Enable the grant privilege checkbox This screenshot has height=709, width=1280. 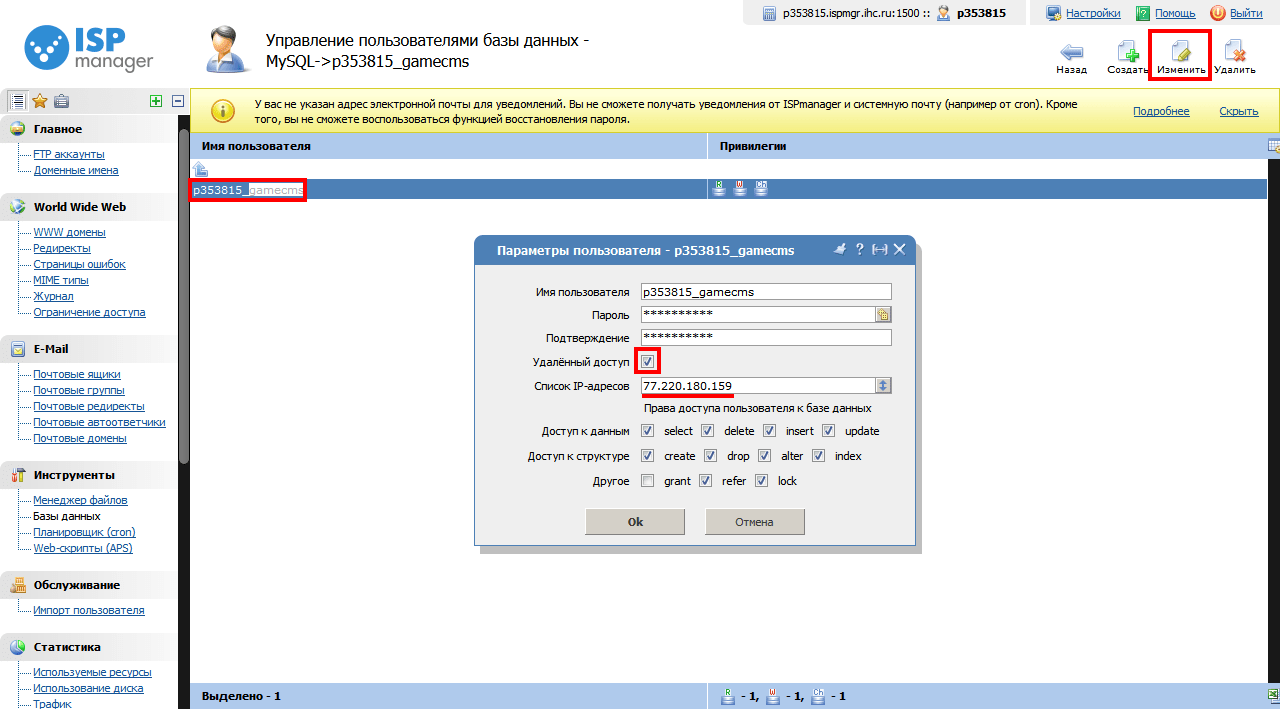click(647, 481)
